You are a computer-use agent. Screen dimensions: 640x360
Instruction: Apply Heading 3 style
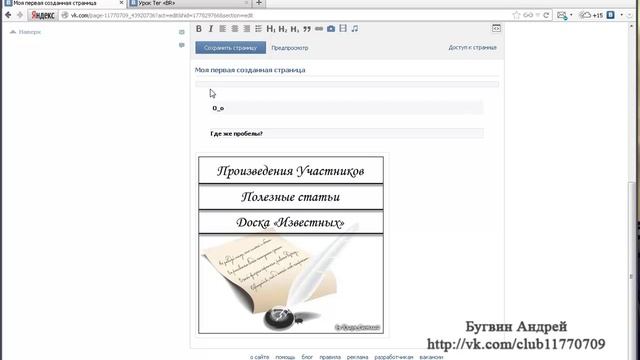coord(295,29)
